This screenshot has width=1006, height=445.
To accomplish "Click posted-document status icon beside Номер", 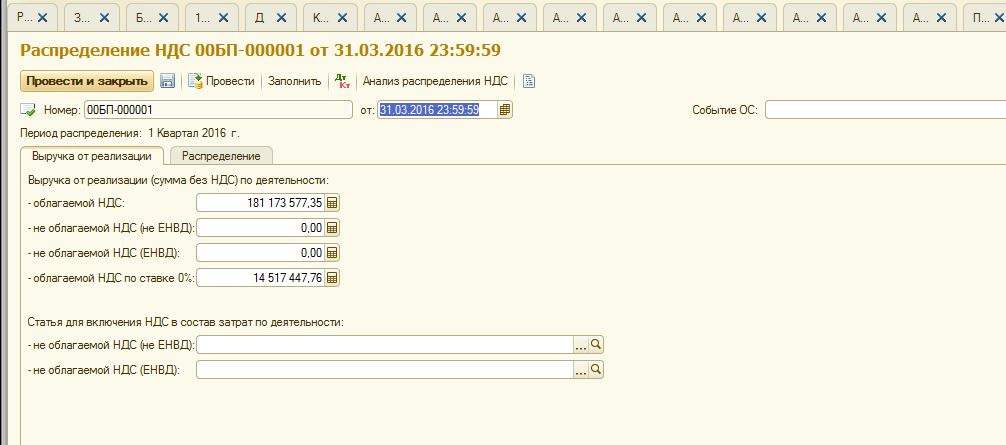I will tap(28, 110).
